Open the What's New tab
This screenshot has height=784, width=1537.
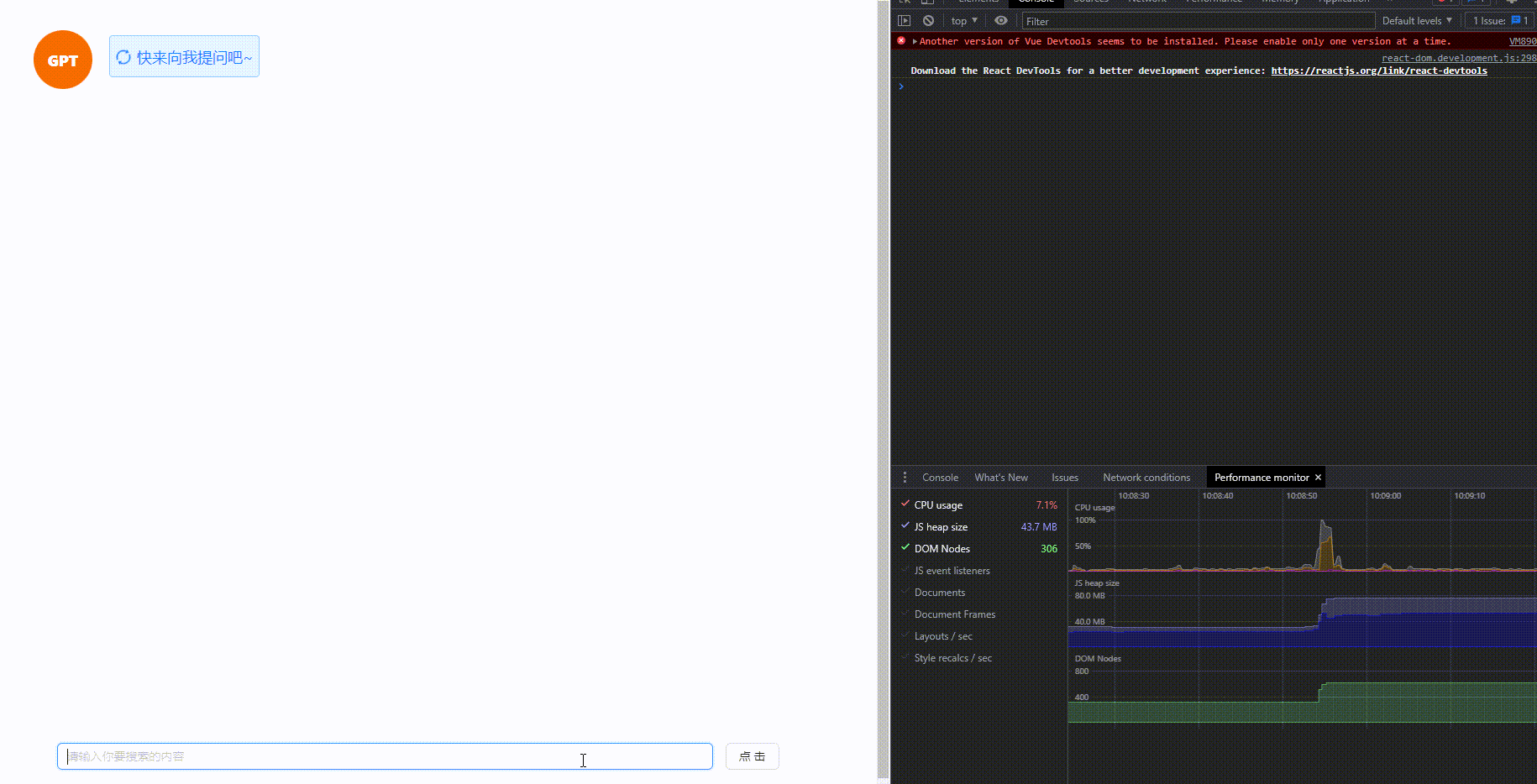[x=1000, y=477]
